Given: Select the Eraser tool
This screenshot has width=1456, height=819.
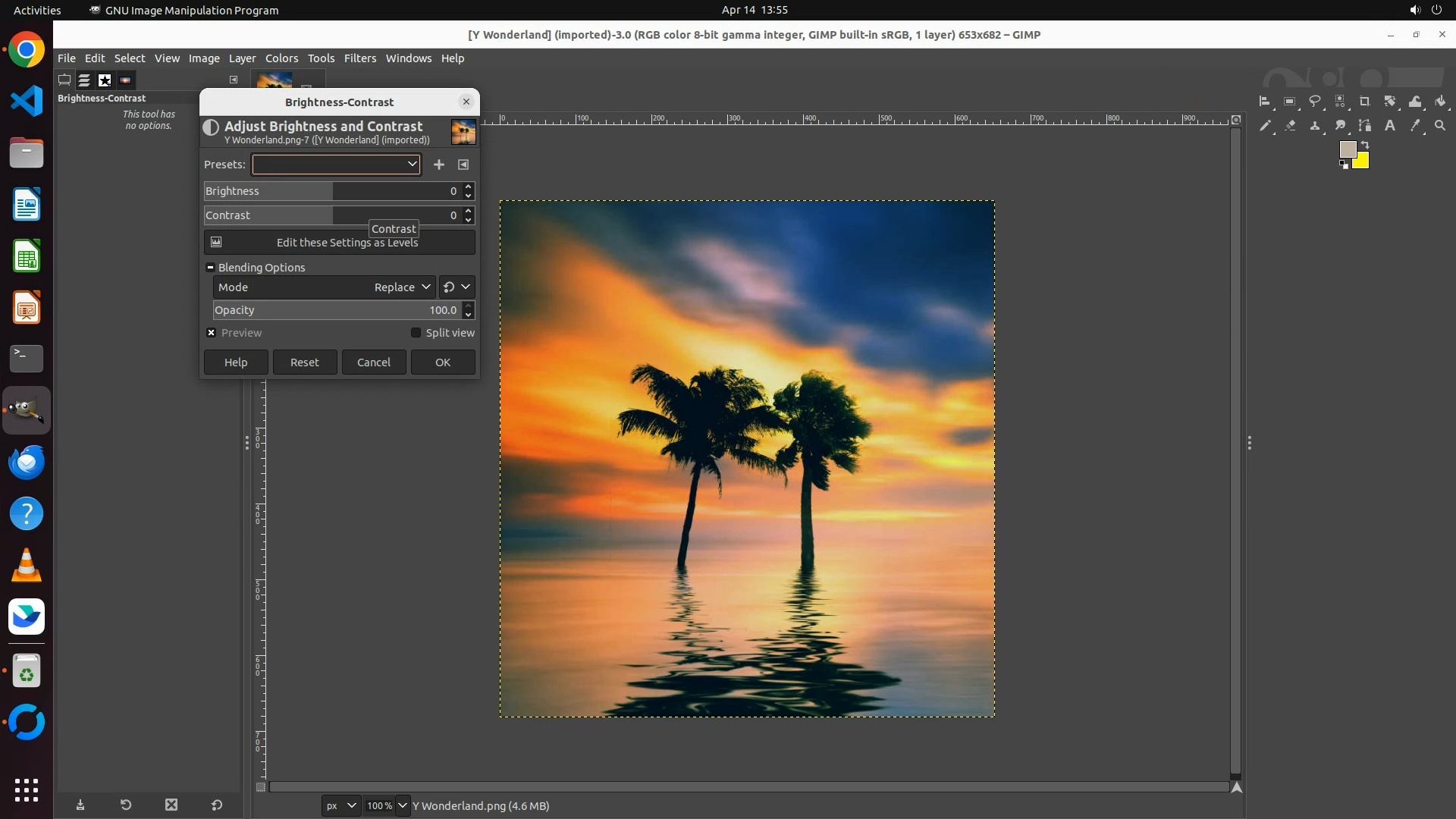Looking at the screenshot, I should 1290,126.
